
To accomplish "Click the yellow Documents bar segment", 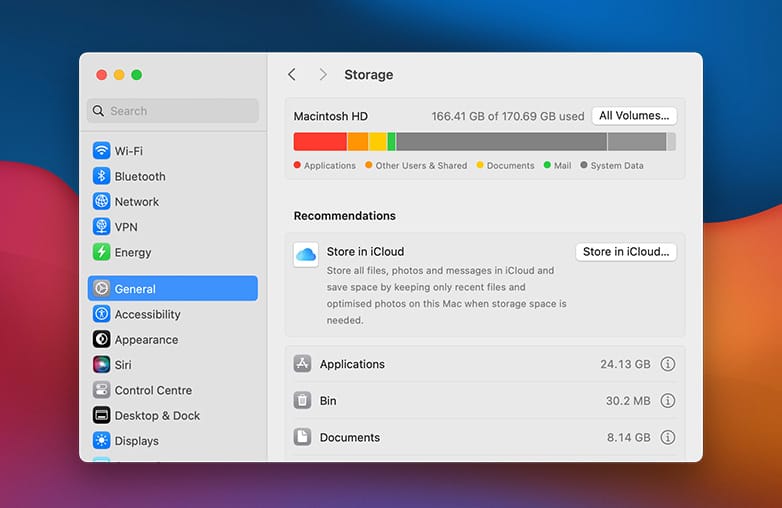I will point(378,142).
